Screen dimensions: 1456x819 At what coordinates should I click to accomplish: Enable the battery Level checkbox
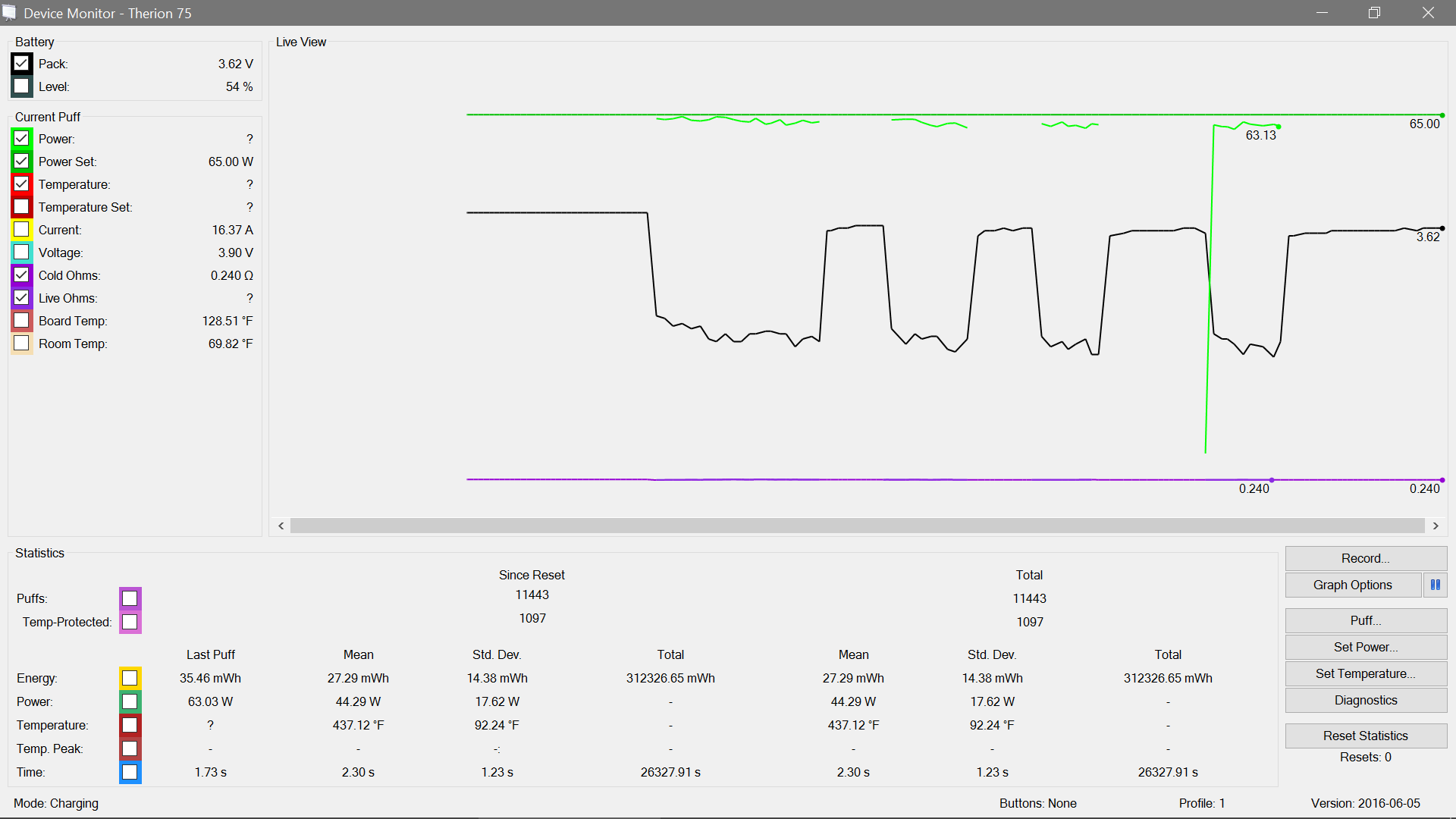[x=21, y=86]
